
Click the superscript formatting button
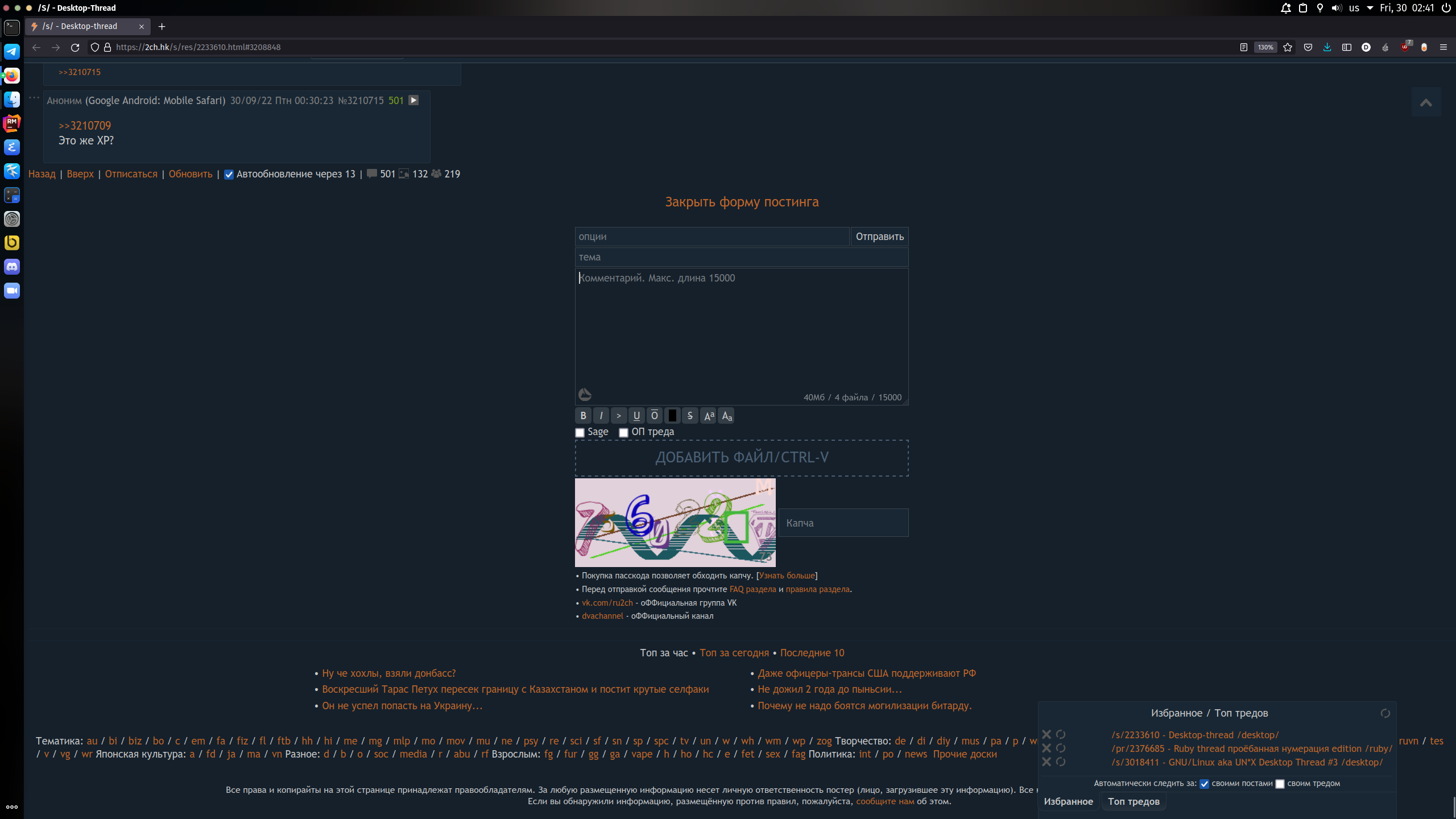[x=709, y=416]
